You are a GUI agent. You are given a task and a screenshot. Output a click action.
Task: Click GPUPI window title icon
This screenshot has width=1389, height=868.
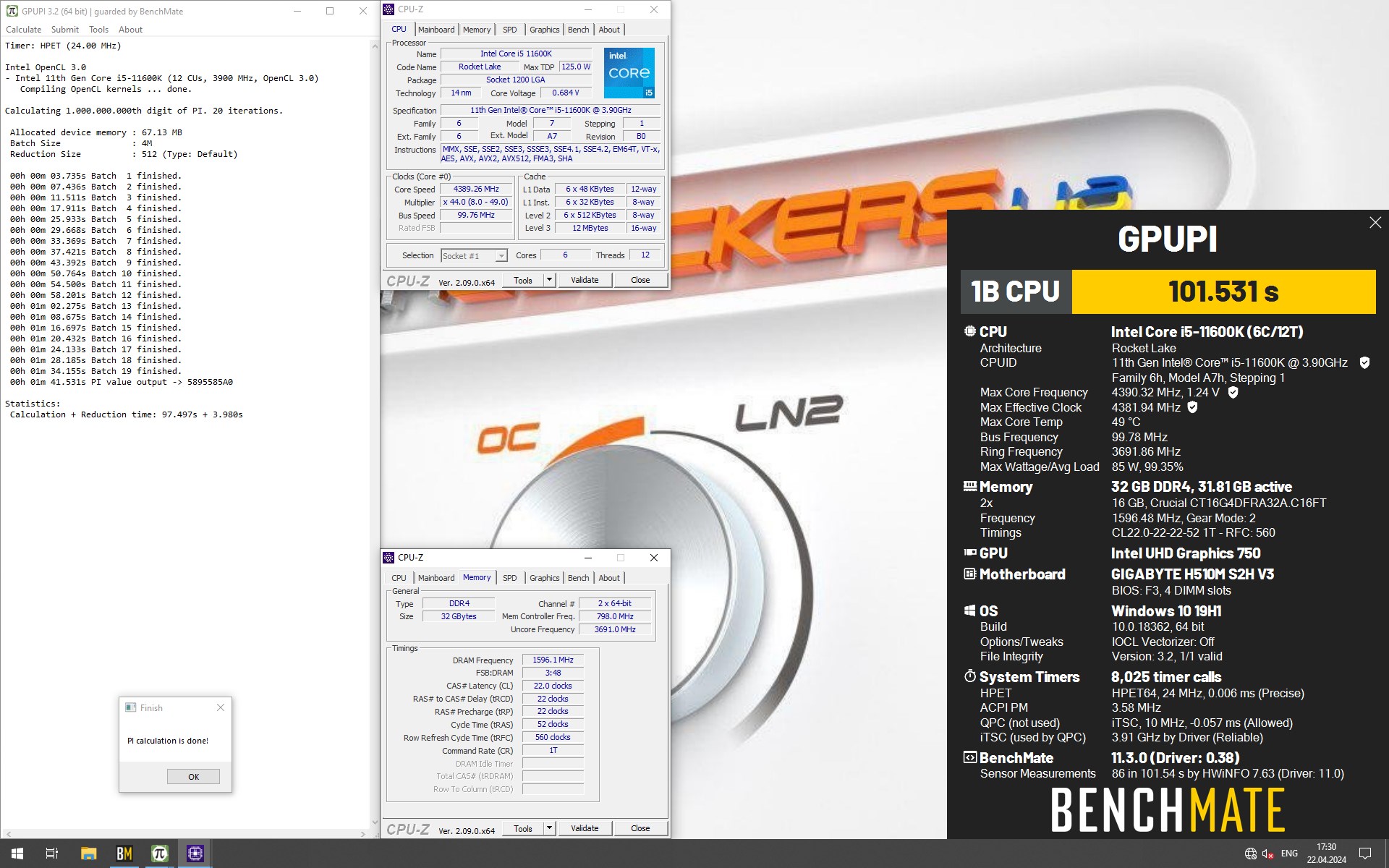(12, 11)
